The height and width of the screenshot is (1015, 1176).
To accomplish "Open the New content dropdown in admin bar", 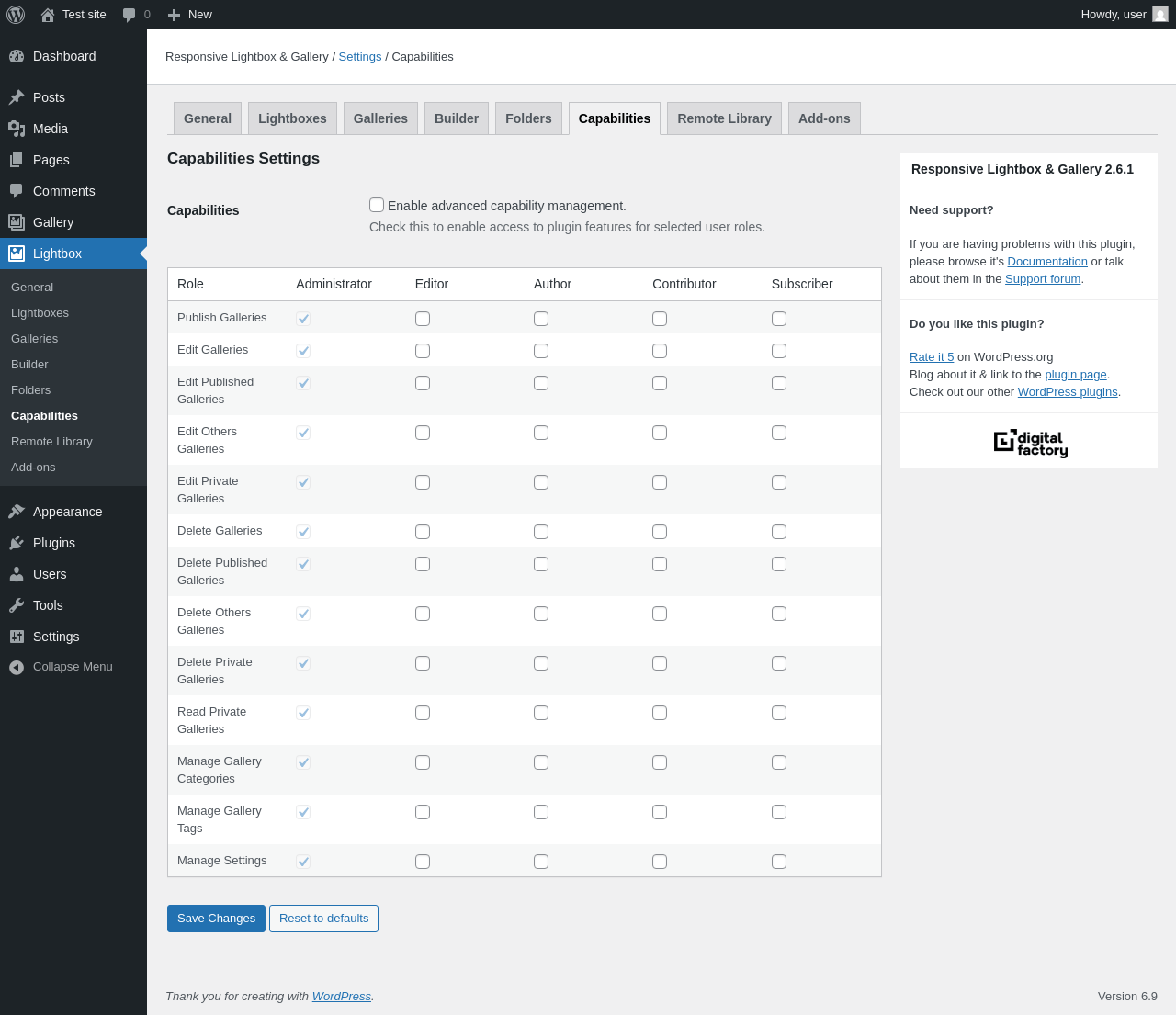I will pos(190,15).
